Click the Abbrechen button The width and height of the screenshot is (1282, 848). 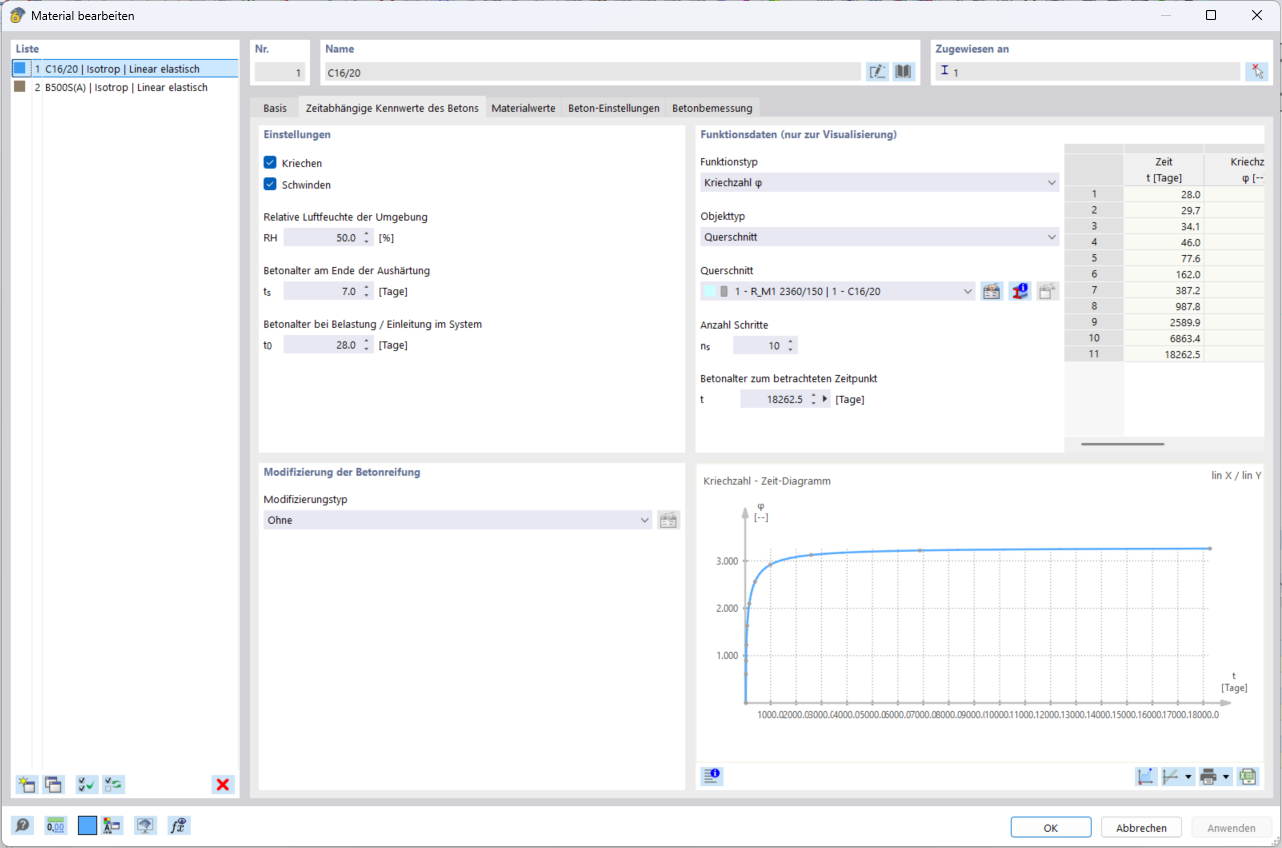tap(1141, 828)
